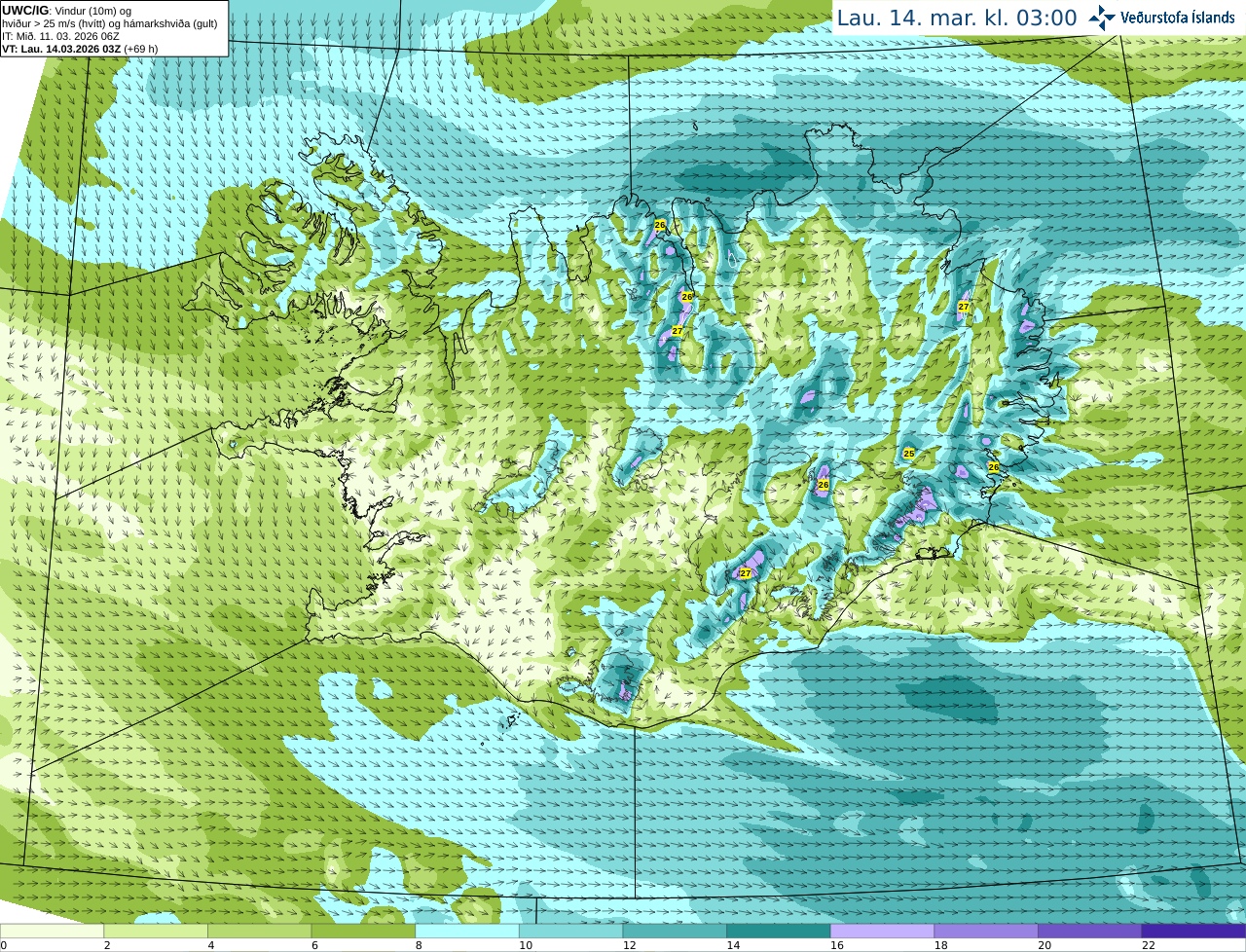Click the legend line about hviður > 25 m/s
This screenshot has width=1246, height=952.
point(110,23)
